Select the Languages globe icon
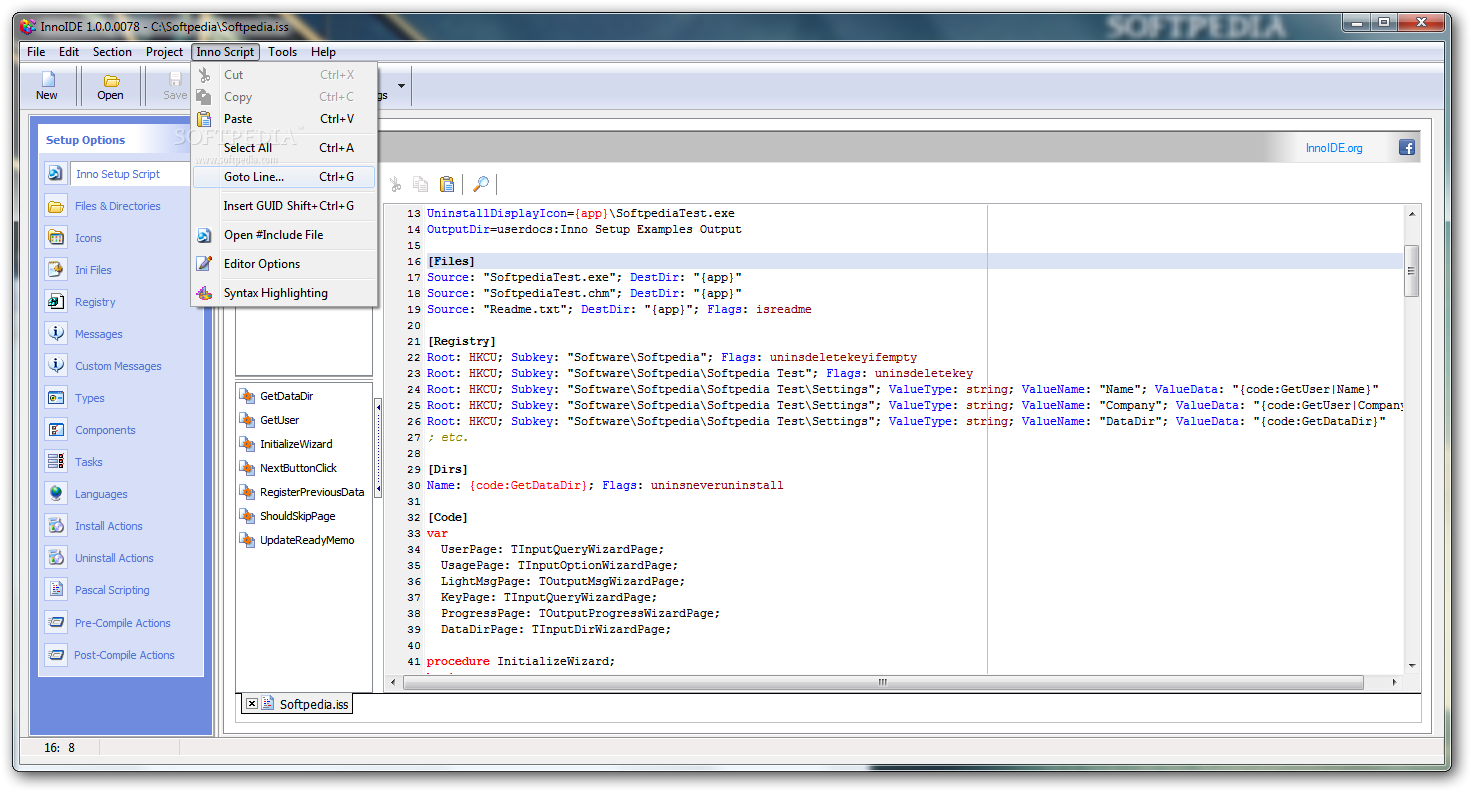The image size is (1472, 792). (56, 494)
